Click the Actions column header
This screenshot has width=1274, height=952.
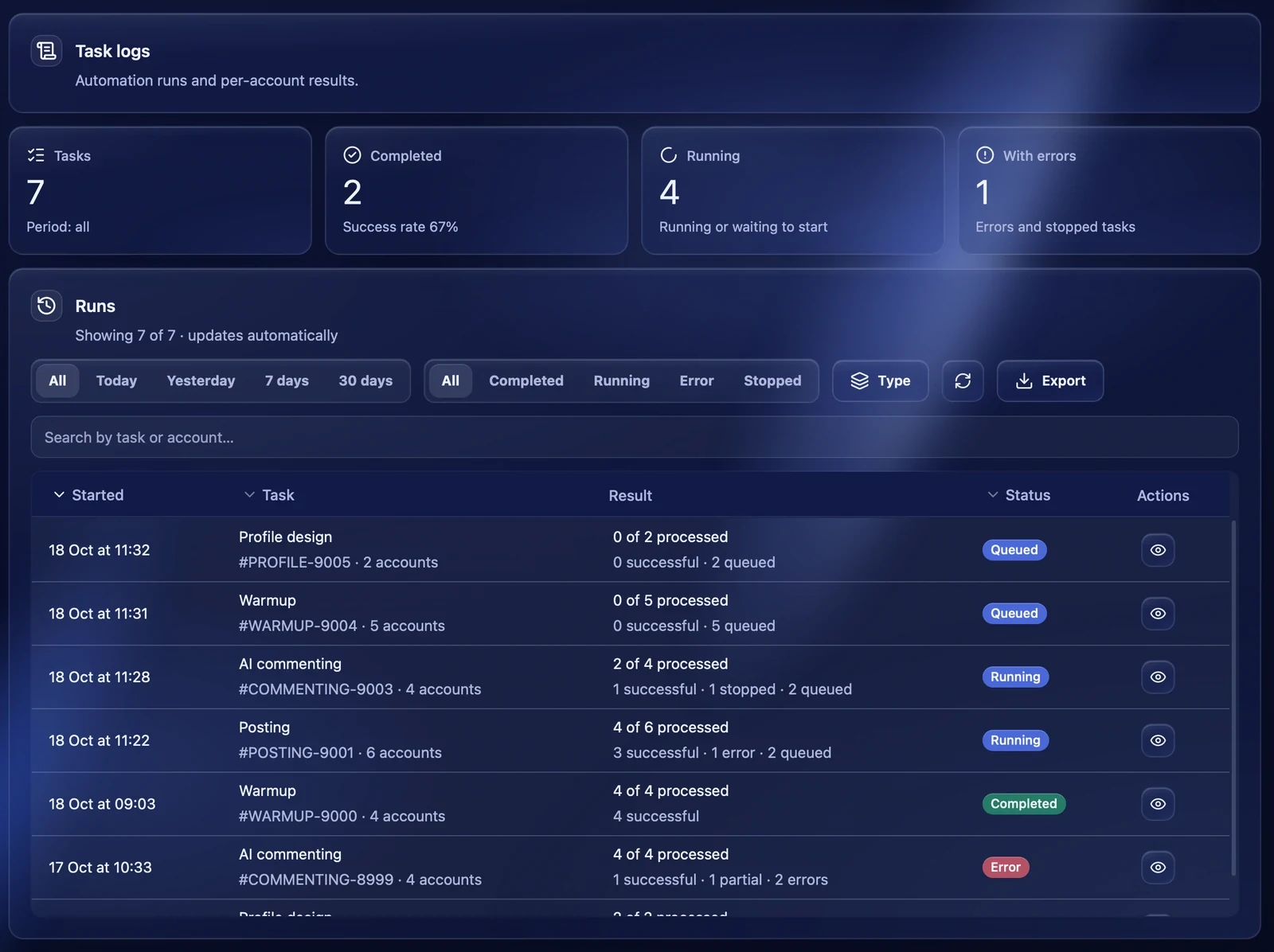(x=1163, y=496)
